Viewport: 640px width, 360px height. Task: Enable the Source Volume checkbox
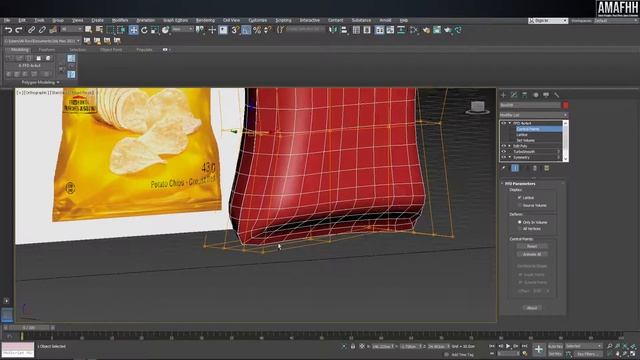(520, 205)
